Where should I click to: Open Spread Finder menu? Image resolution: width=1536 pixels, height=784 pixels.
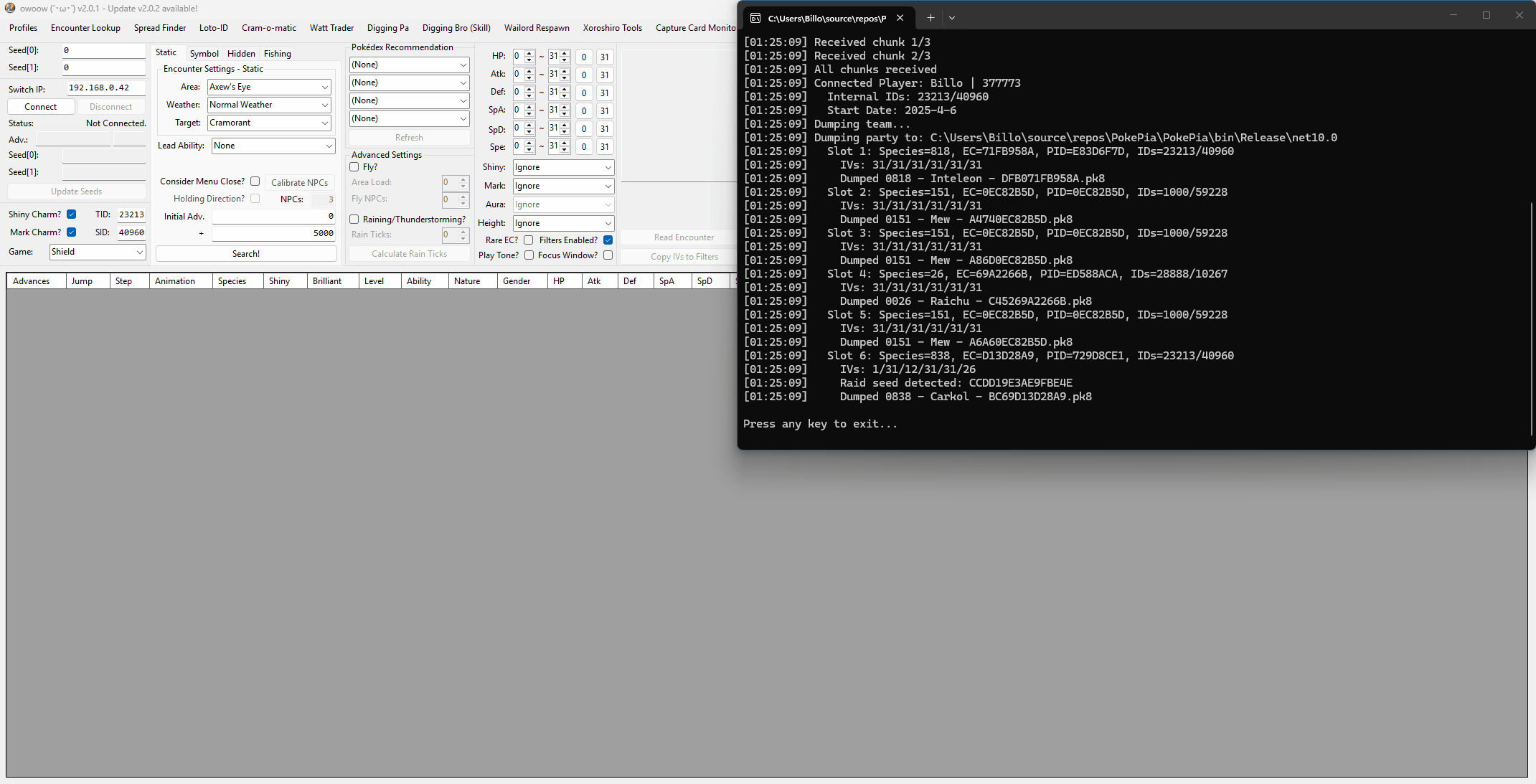pyautogui.click(x=160, y=28)
